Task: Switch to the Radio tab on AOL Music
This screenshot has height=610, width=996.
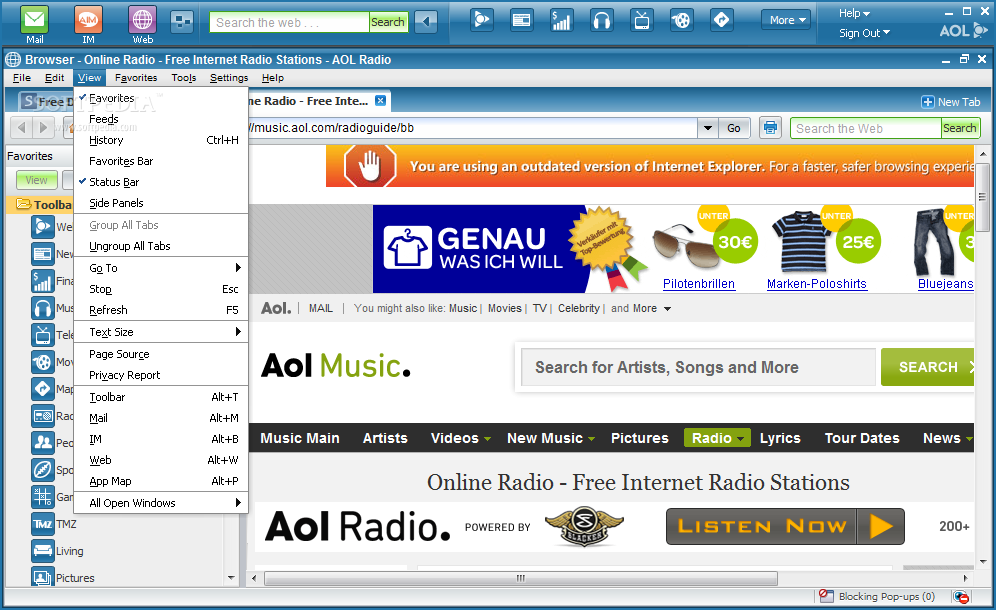Action: (x=716, y=438)
